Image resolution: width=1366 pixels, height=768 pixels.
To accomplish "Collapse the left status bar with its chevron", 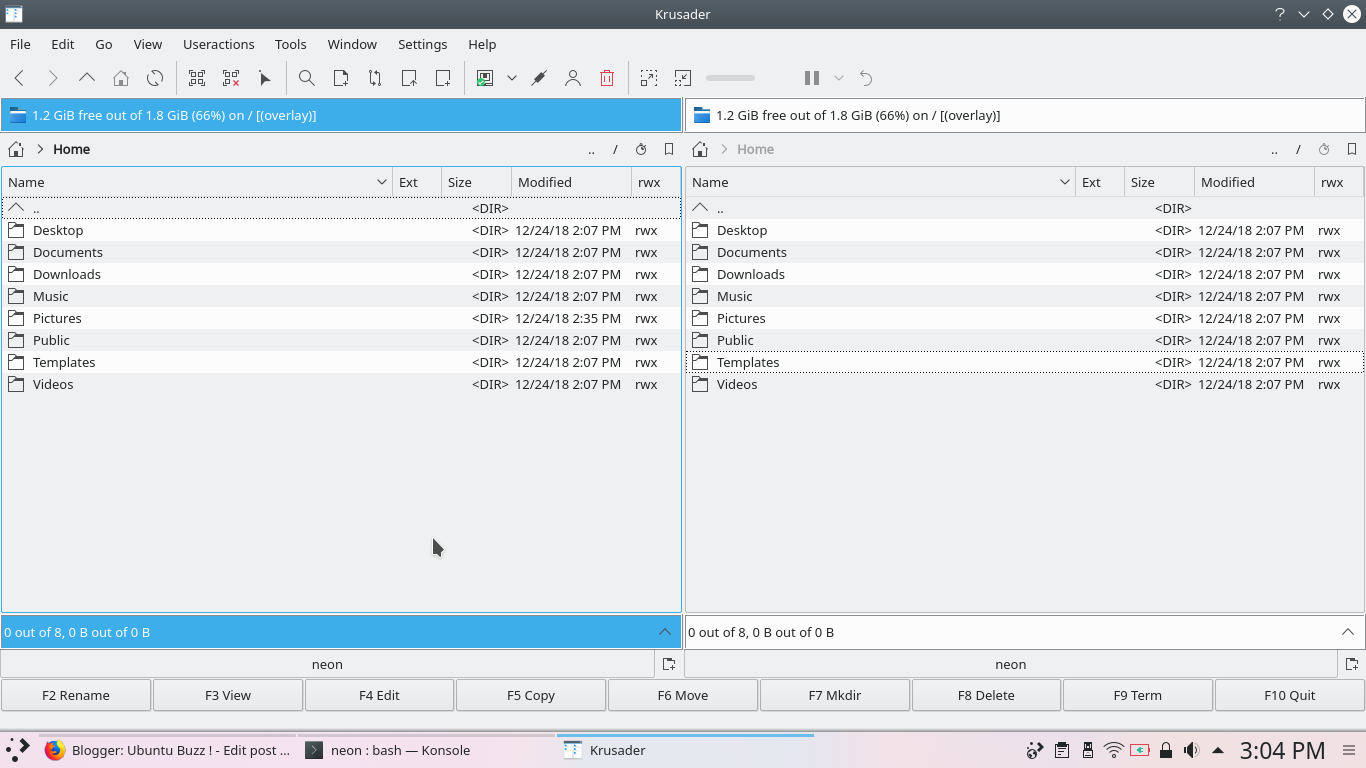I will [665, 631].
